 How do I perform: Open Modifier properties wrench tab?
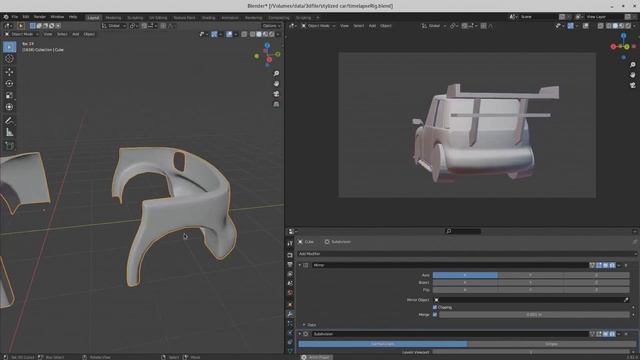tap(290, 314)
